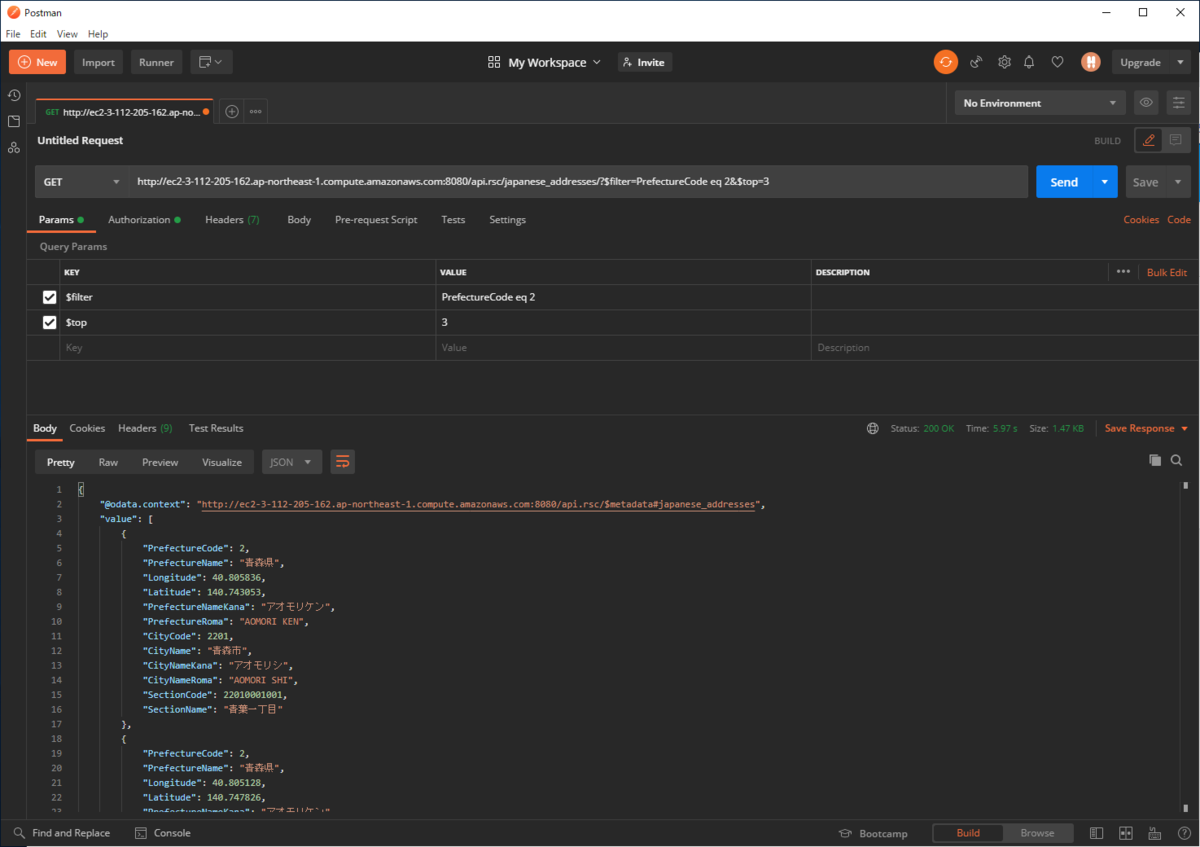Click the request URL input field

pos(578,182)
